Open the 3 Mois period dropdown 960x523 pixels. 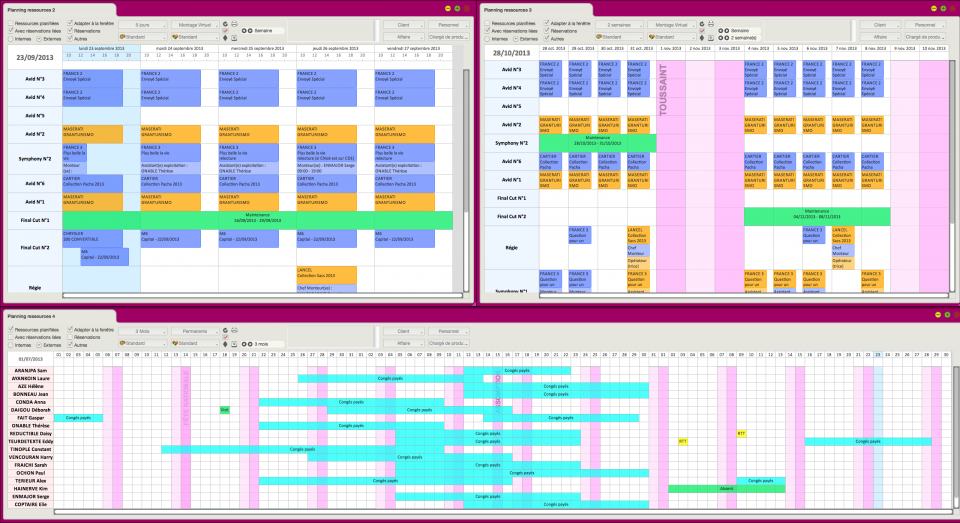(x=143, y=331)
